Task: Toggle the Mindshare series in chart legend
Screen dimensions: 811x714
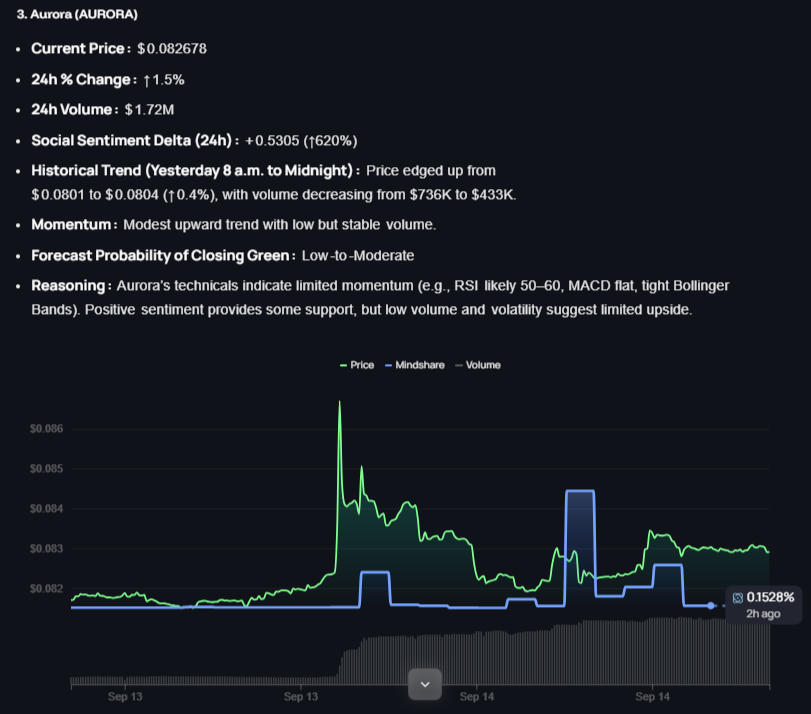Action: pos(415,365)
